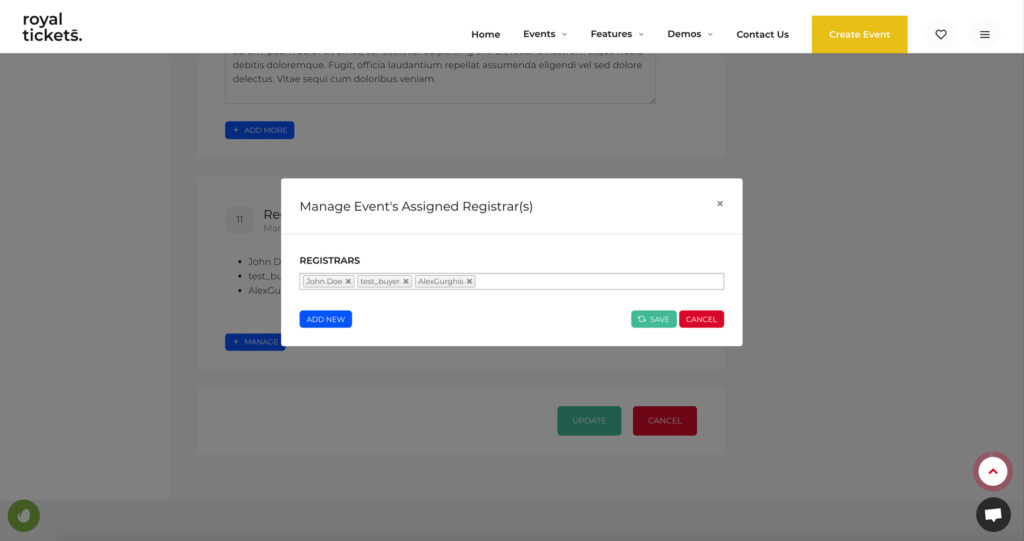Open the wishlist heart icon
The image size is (1024, 541).
[940, 35]
